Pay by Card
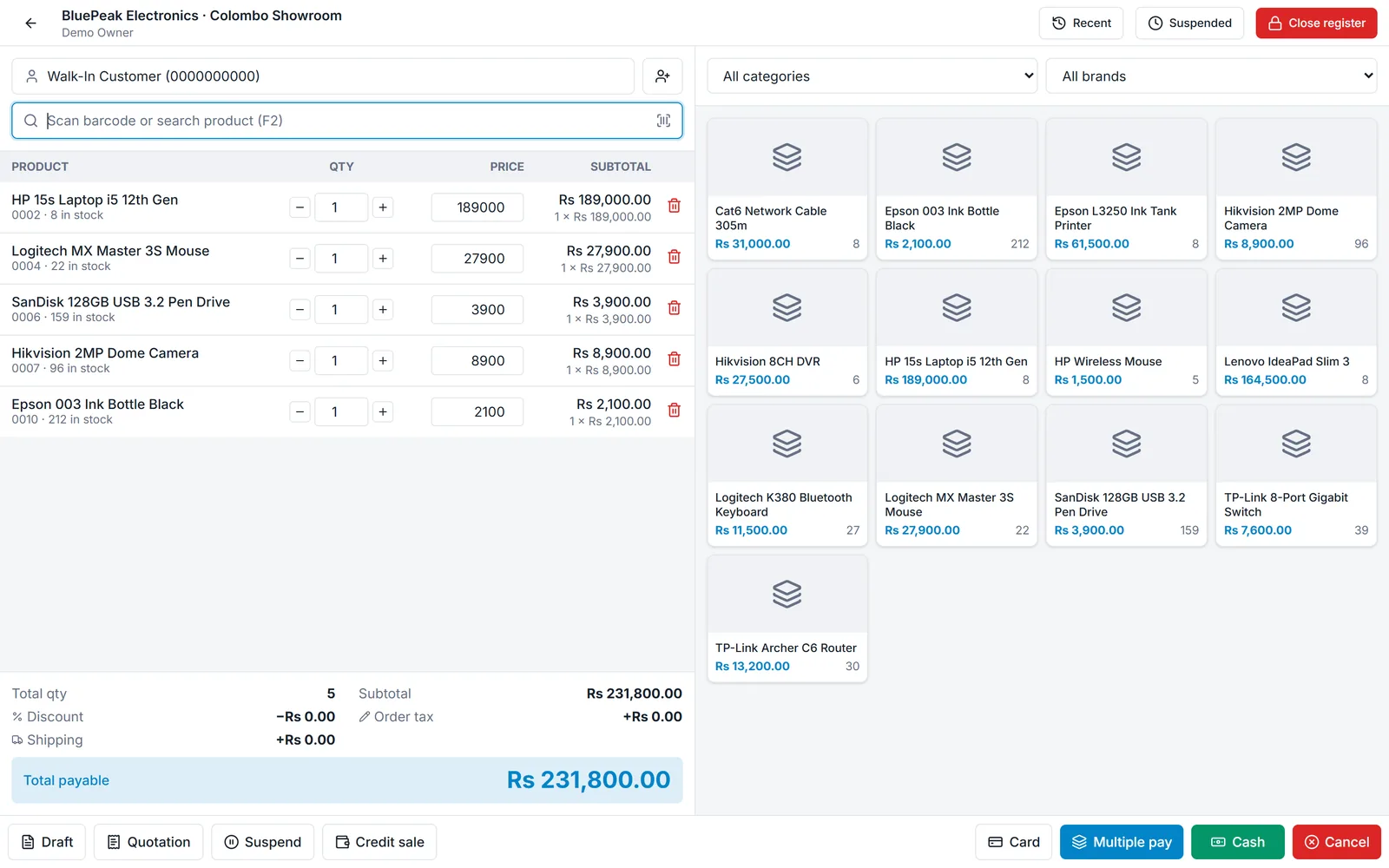1389x868 pixels. tap(1013, 842)
